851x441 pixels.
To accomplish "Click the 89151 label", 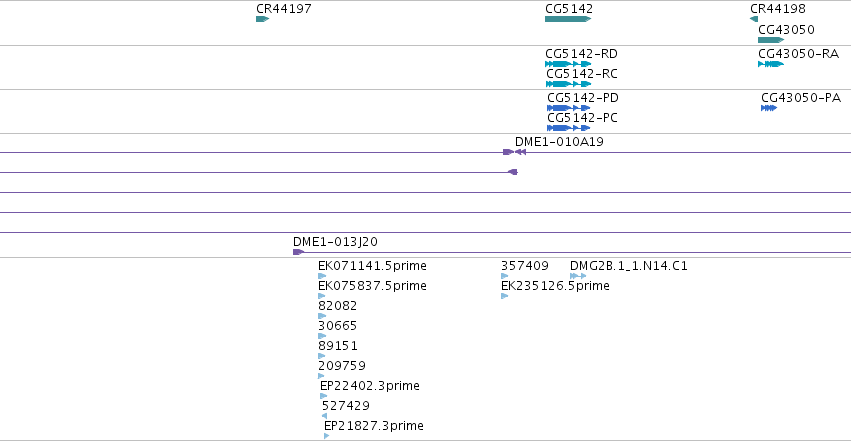I will pyautogui.click(x=338, y=346).
